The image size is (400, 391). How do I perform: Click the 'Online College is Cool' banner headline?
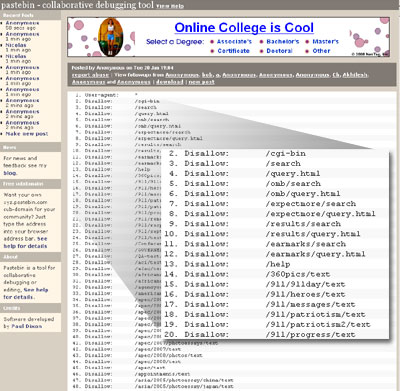point(244,28)
